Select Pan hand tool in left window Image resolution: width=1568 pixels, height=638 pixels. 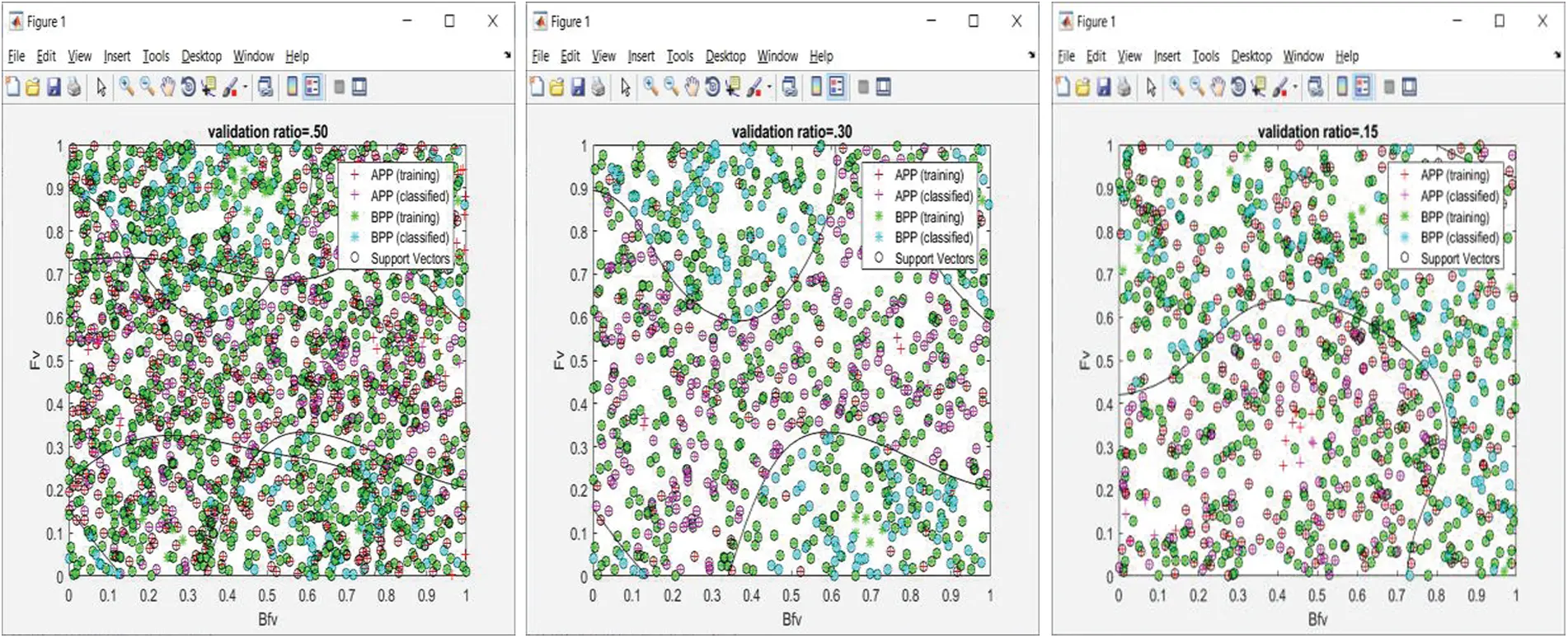tap(167, 87)
